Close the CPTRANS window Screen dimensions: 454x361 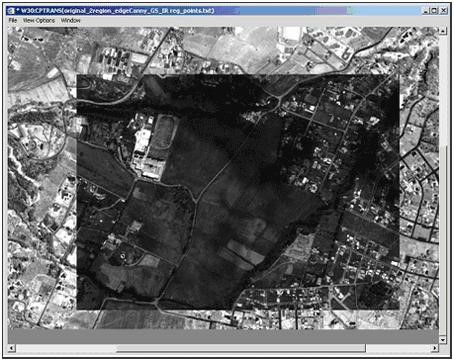(x=444, y=11)
